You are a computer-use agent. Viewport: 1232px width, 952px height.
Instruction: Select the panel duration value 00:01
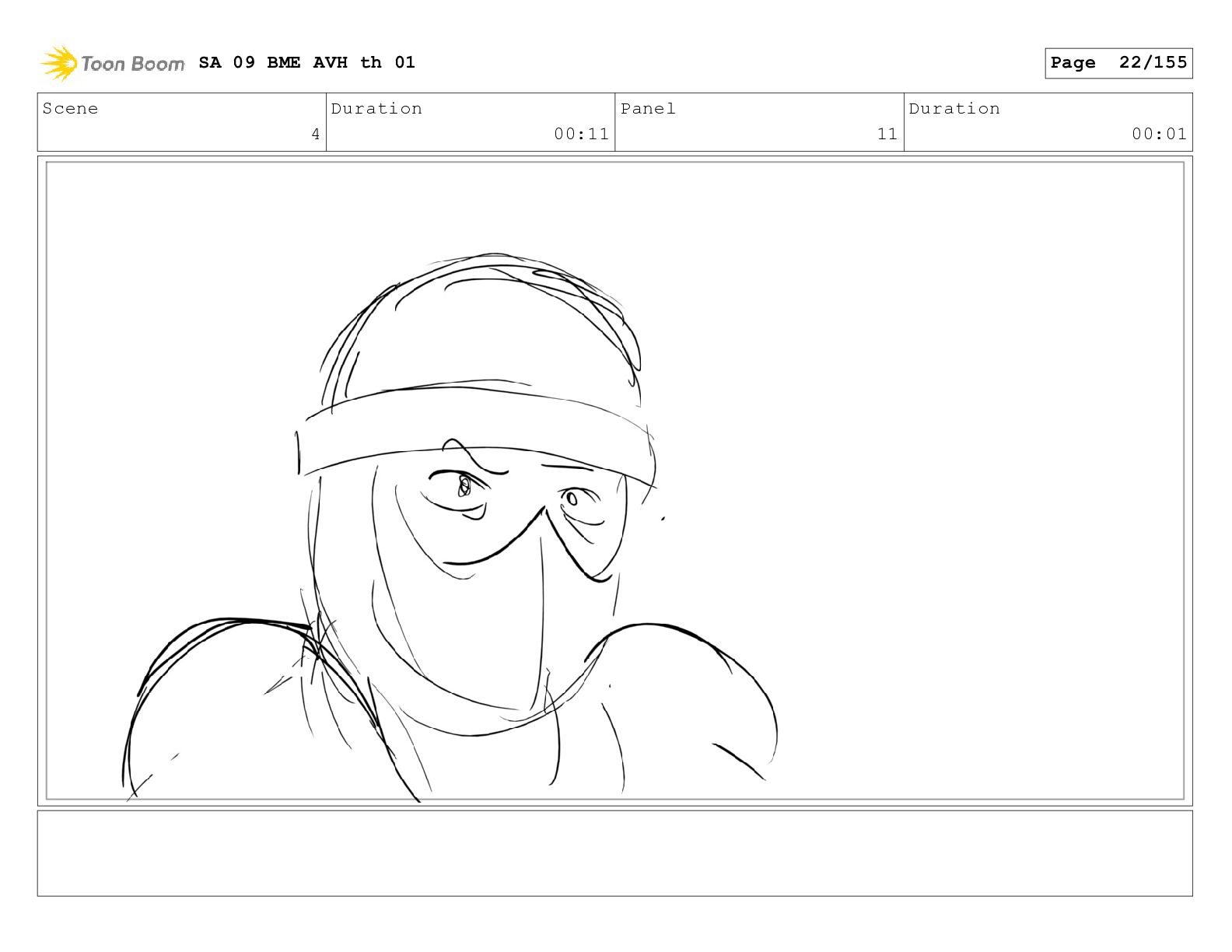click(1159, 134)
